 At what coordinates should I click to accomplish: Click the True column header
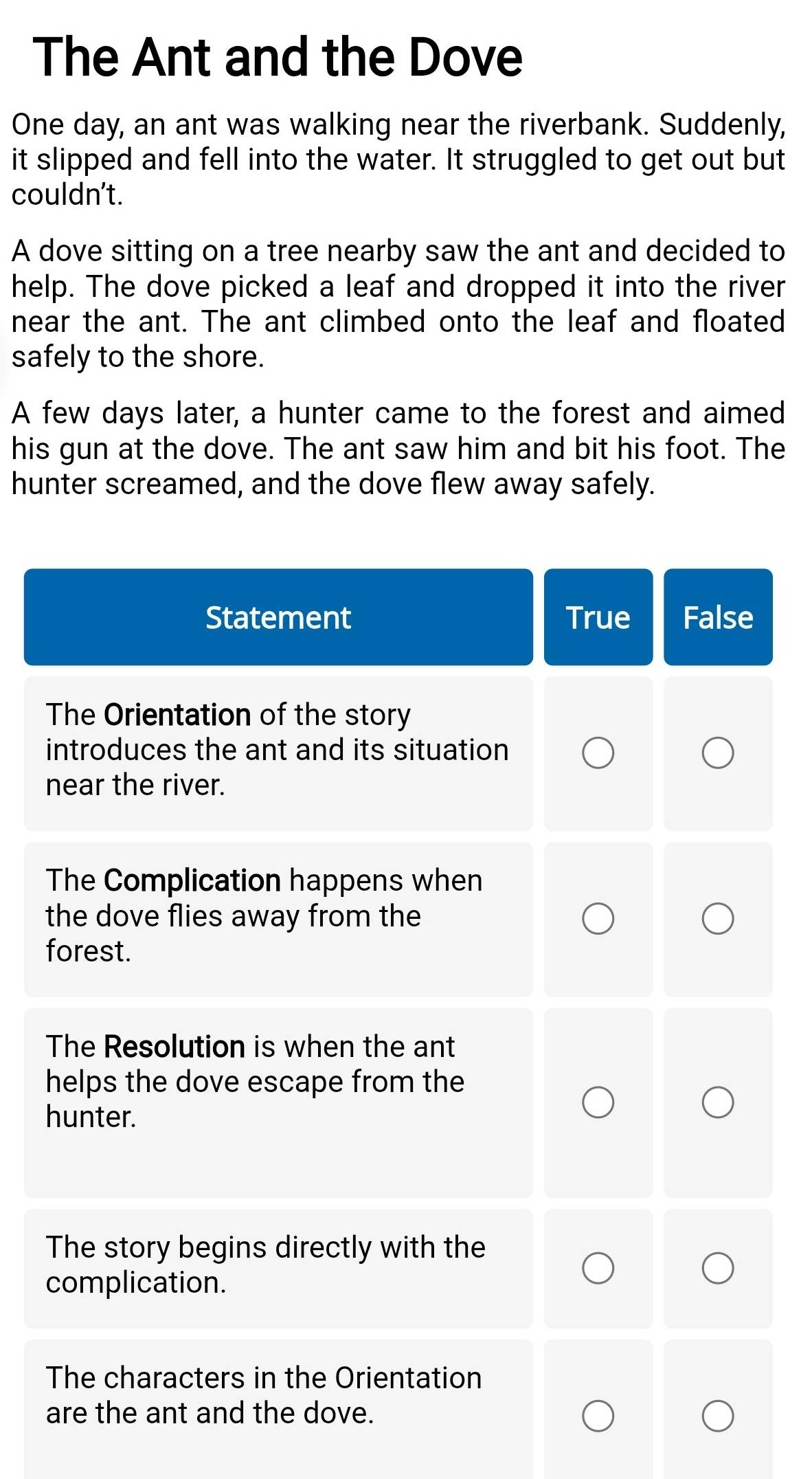(598, 617)
